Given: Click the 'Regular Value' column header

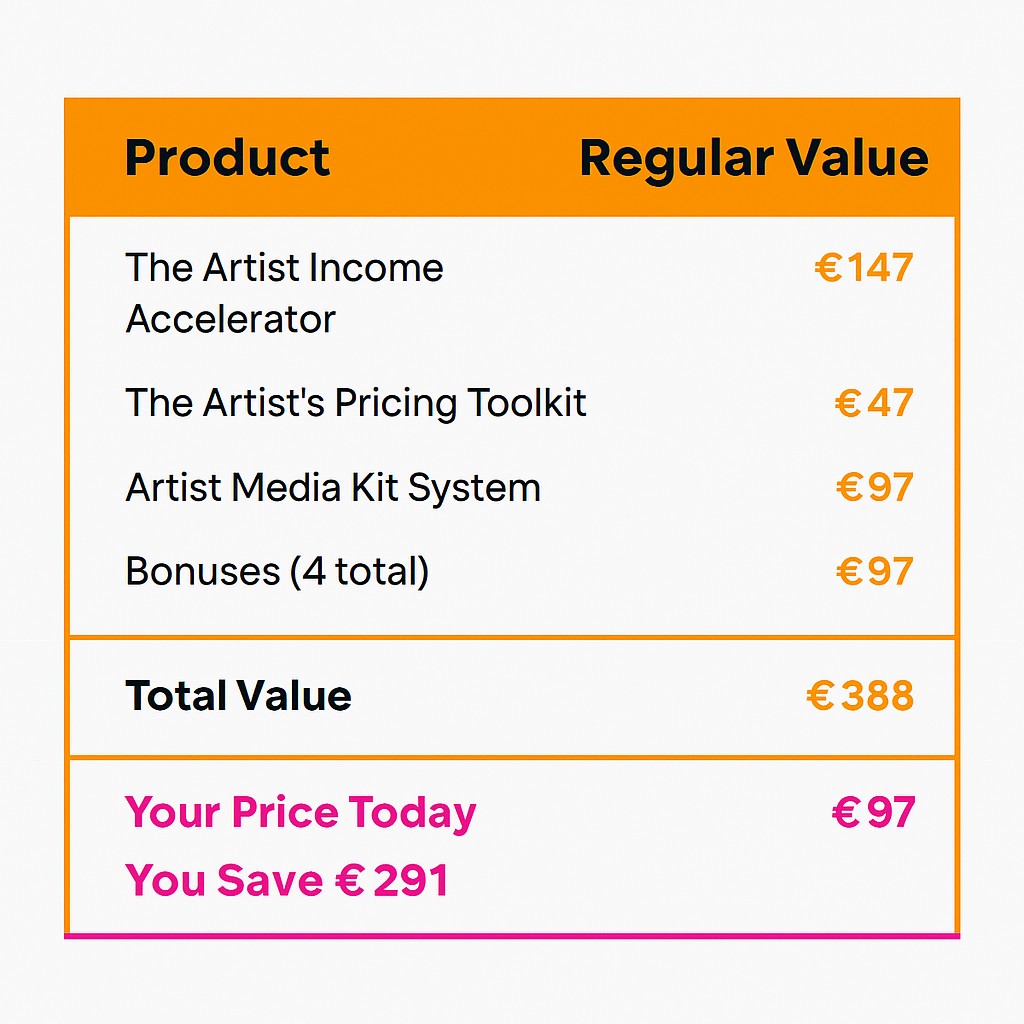Looking at the screenshot, I should [753, 158].
